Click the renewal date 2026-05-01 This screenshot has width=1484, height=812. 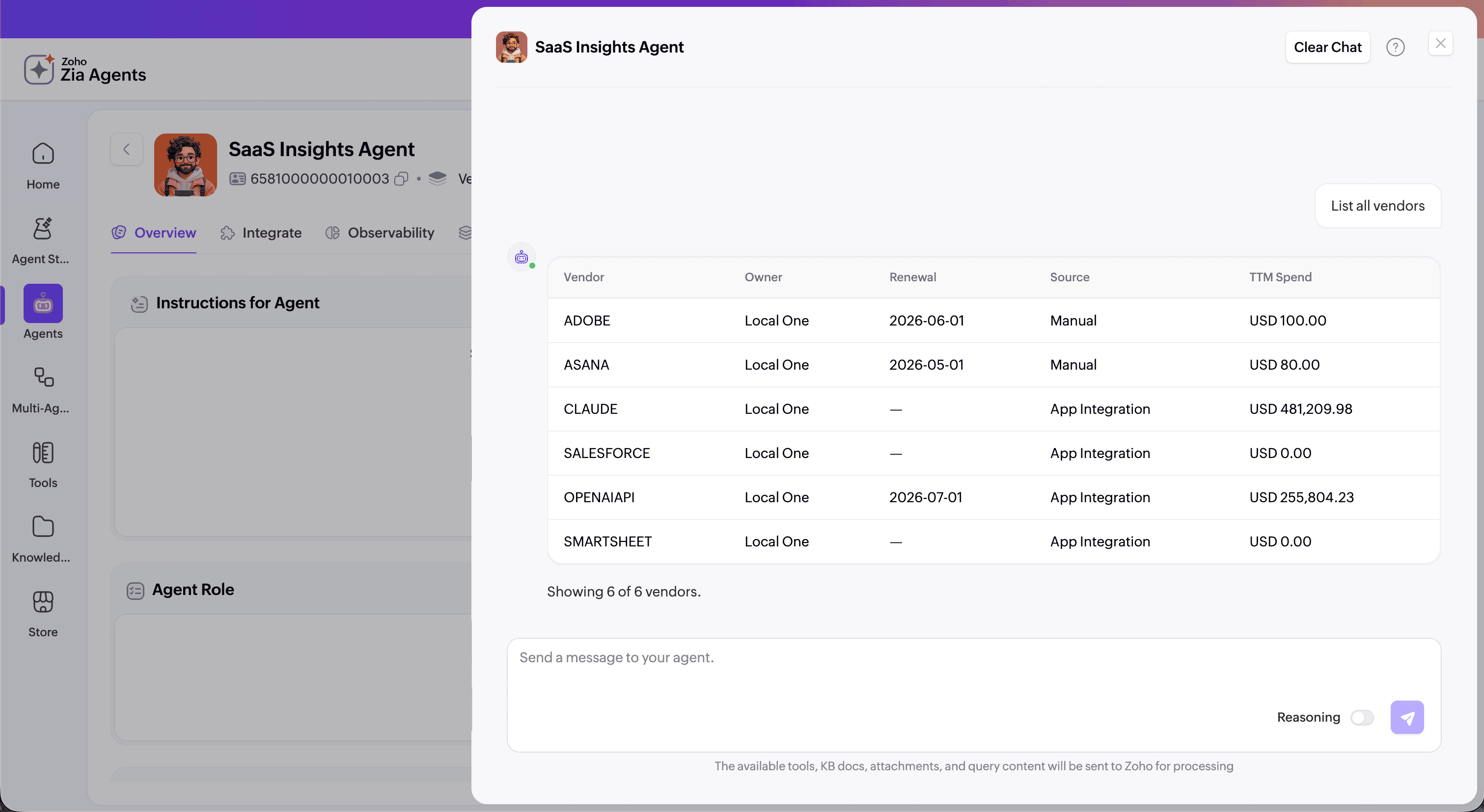click(x=926, y=365)
